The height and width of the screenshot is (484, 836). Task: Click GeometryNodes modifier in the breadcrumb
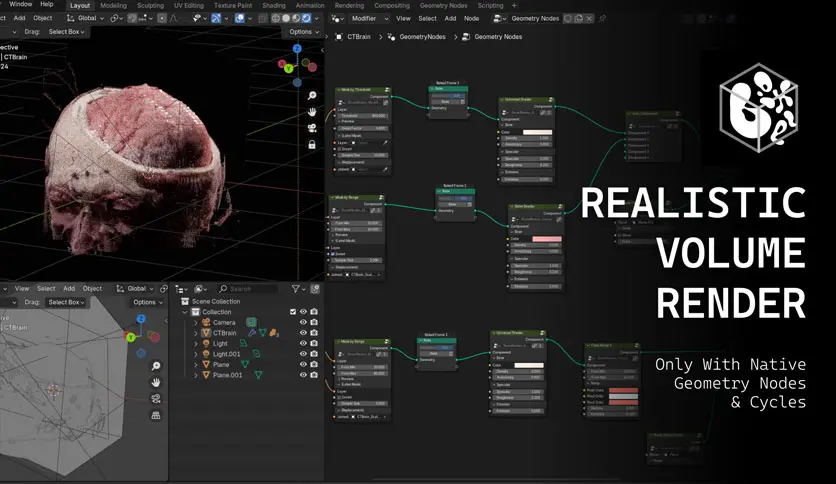pyautogui.click(x=422, y=37)
